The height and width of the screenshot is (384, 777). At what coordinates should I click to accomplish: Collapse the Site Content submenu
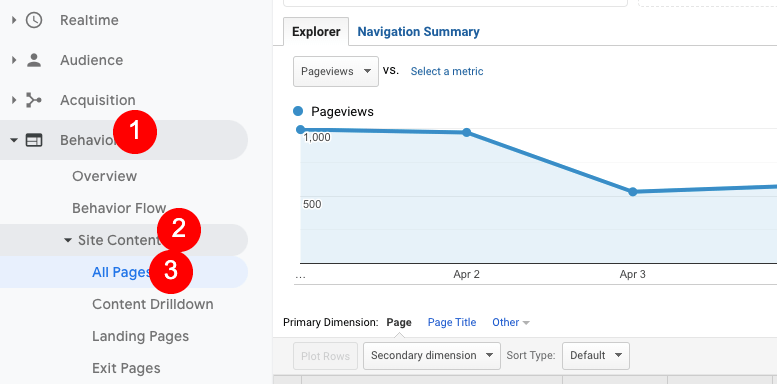(x=68, y=240)
